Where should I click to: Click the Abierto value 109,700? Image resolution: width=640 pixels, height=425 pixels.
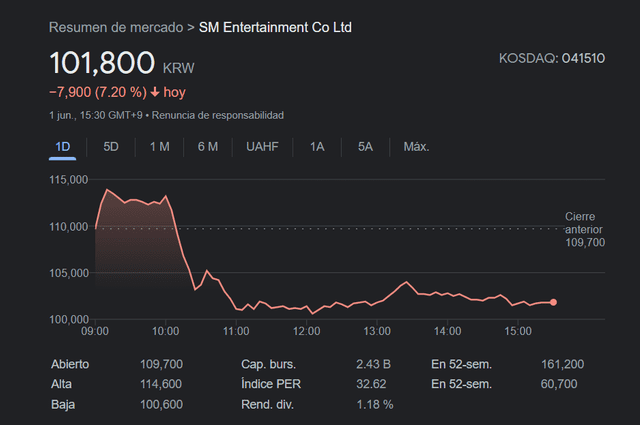[161, 364]
